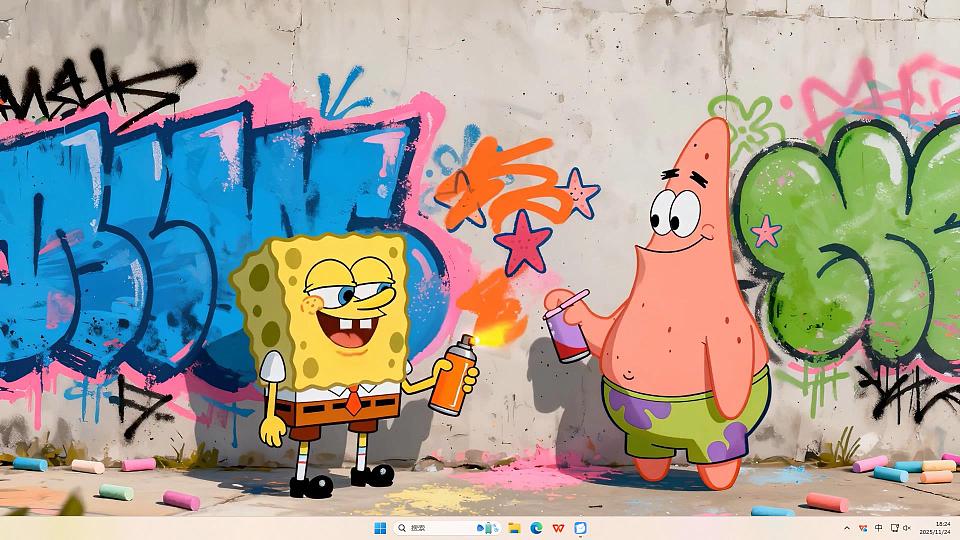The width and height of the screenshot is (960, 540).
Task: Open WPS Office from the taskbar
Action: pos(558,528)
